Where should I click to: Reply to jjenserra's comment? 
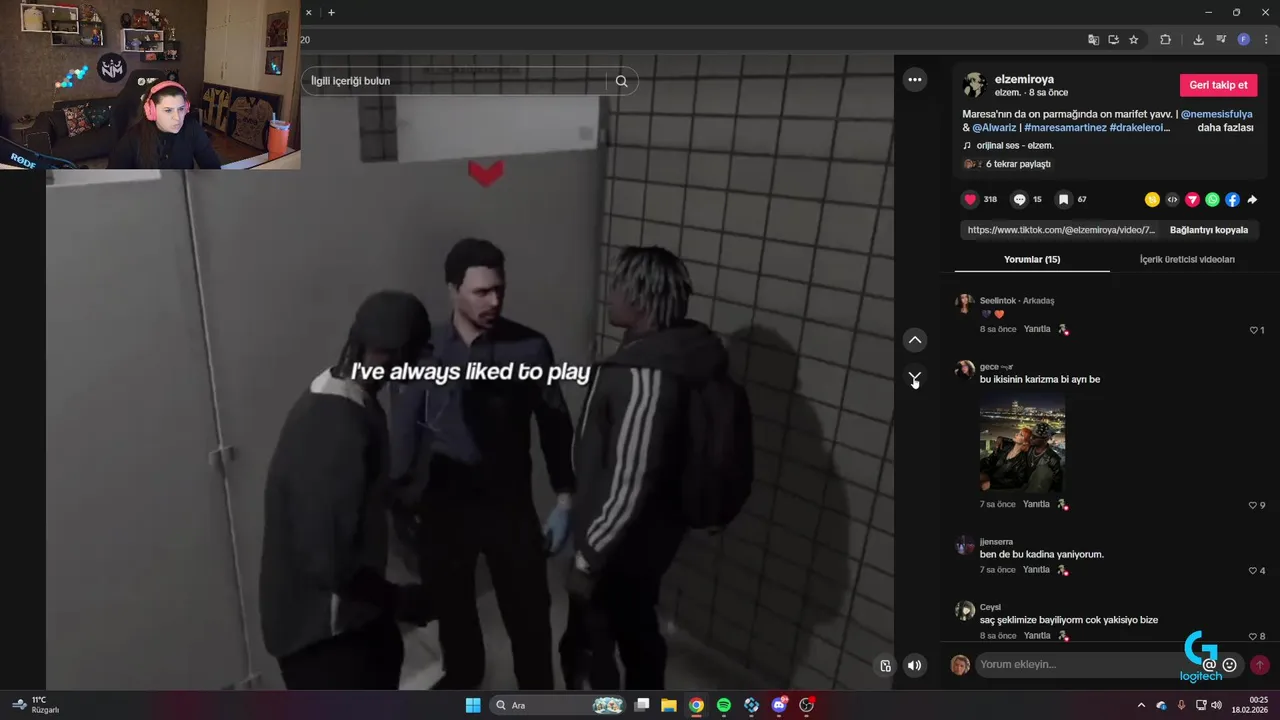[x=1037, y=570]
